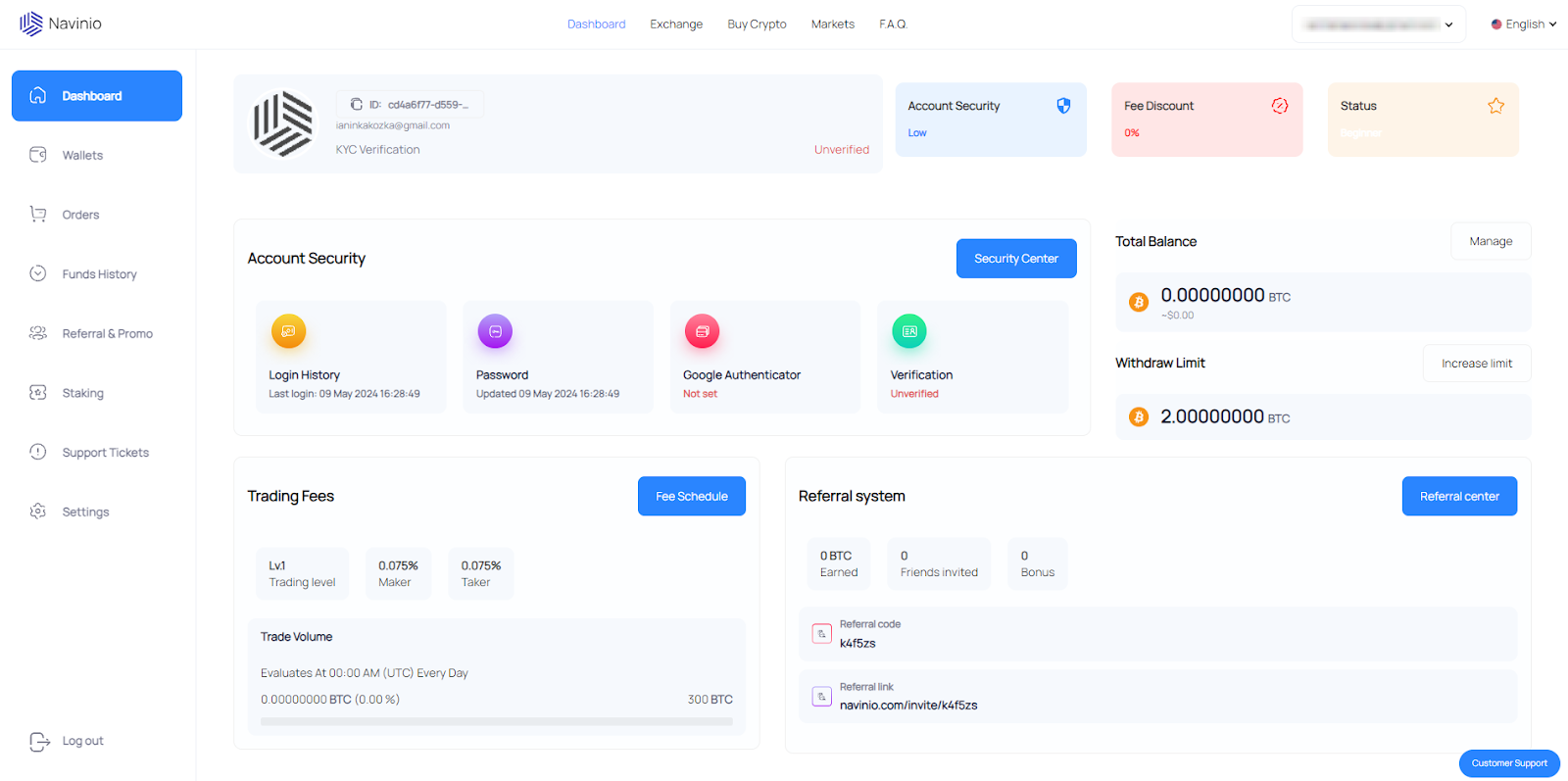Click the Dashboard home icon in sidebar
Screen dimensions: 1568x781
pos(38,95)
